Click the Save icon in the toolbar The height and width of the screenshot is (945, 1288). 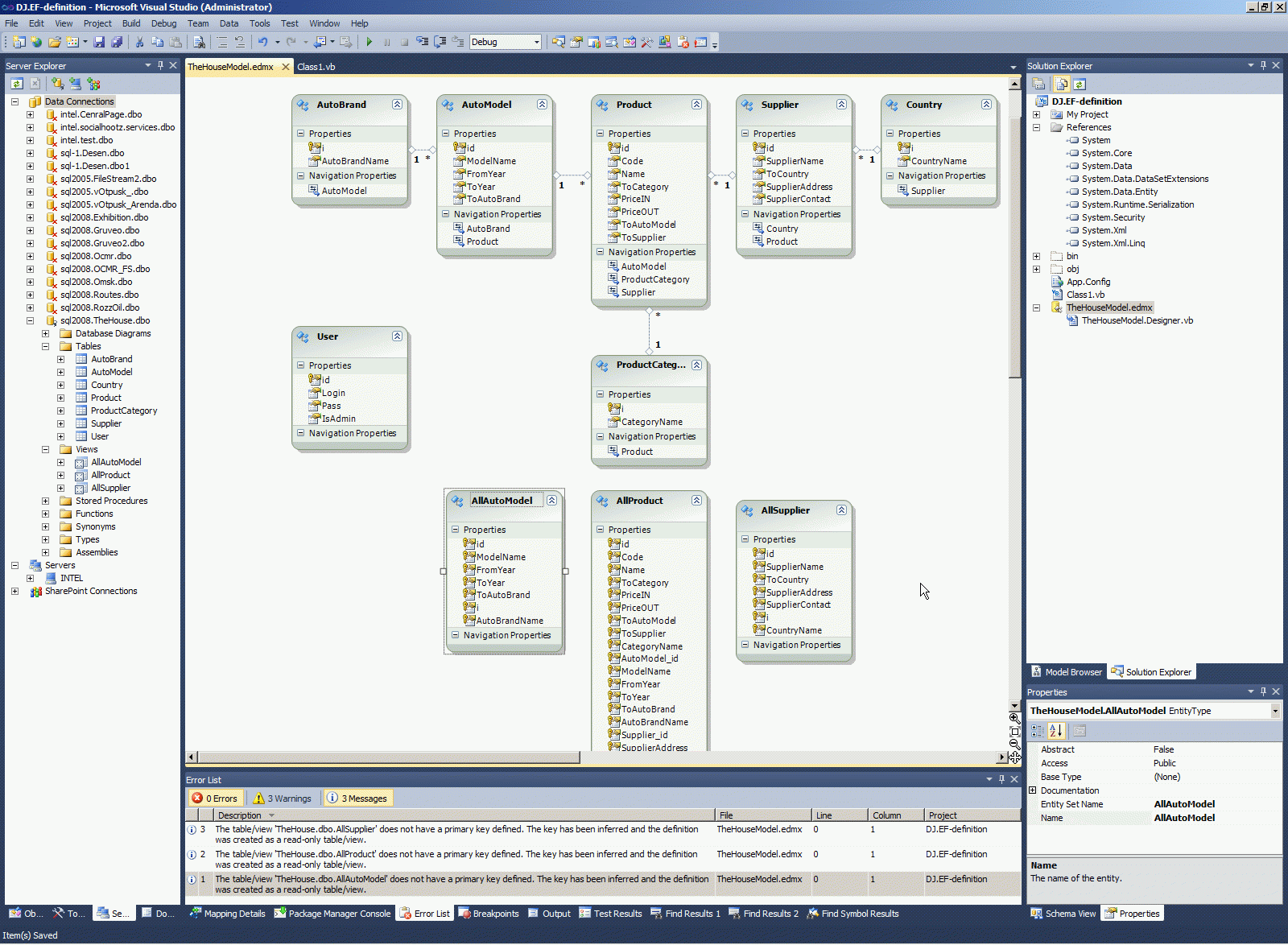point(99,42)
